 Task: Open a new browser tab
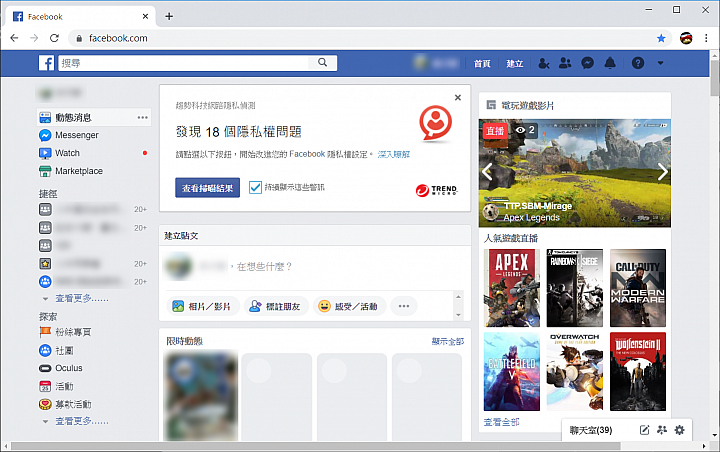(x=169, y=17)
